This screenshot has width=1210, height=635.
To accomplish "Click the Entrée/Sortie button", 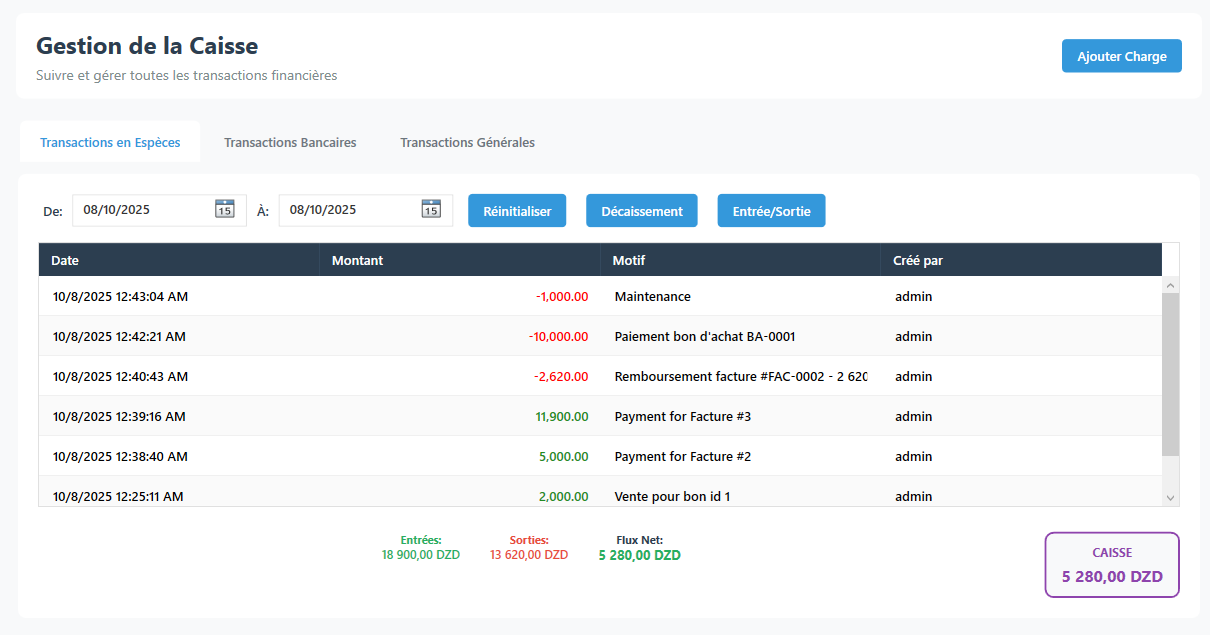I will point(771,210).
